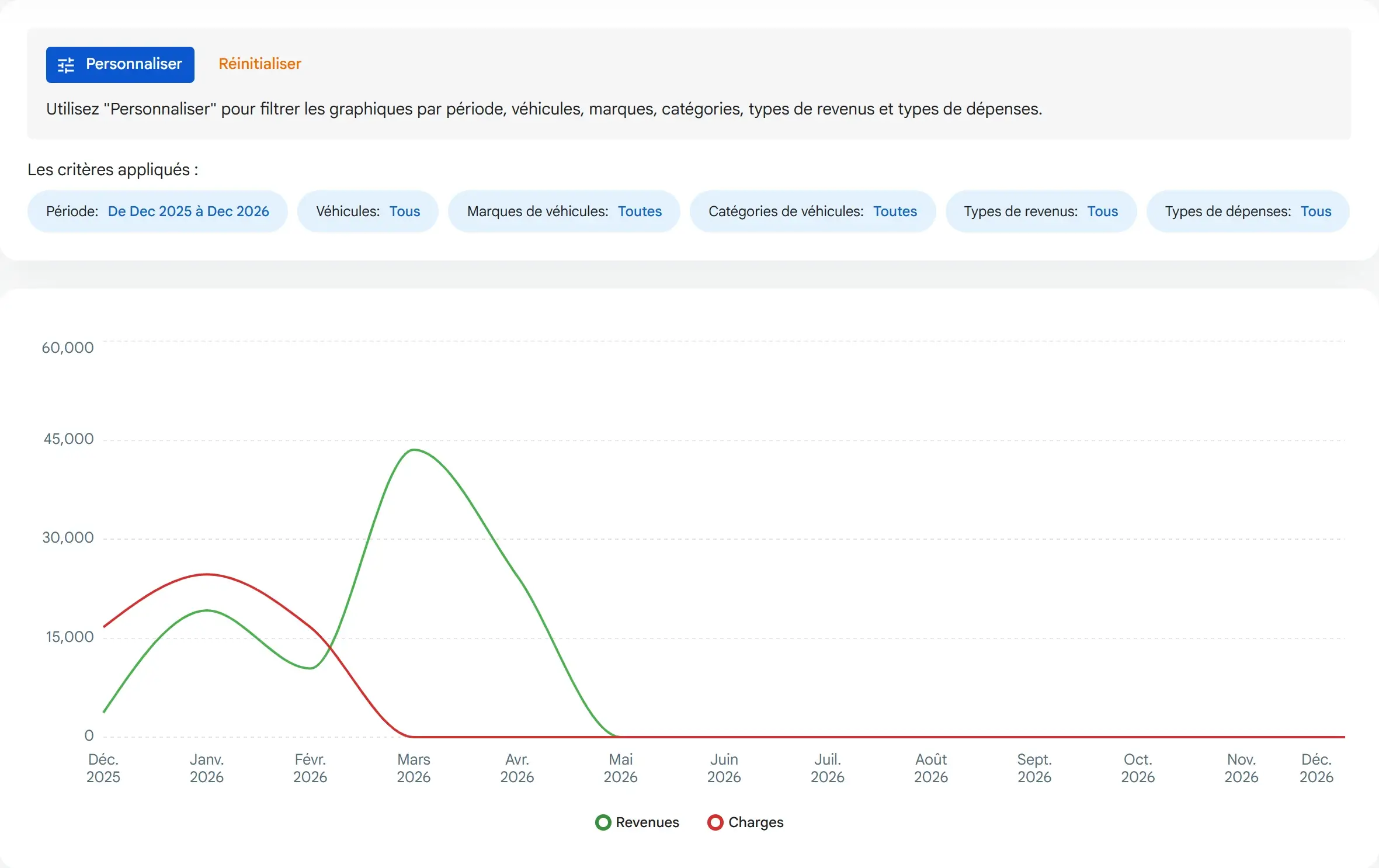Click the Mars 2026 axis label

[414, 768]
